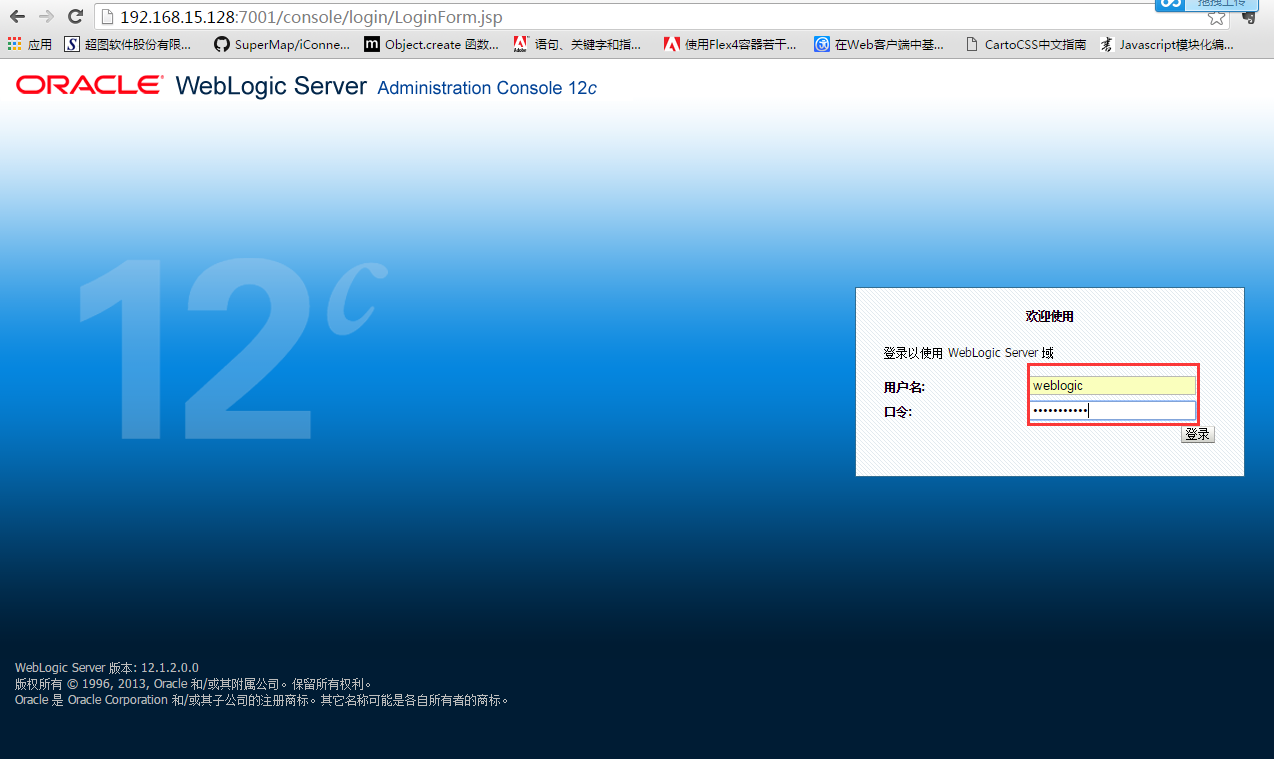Click the WebLogic Server 版本: 12.1.2.0.0 text
Viewport: 1274px width, 759px height.
107,667
